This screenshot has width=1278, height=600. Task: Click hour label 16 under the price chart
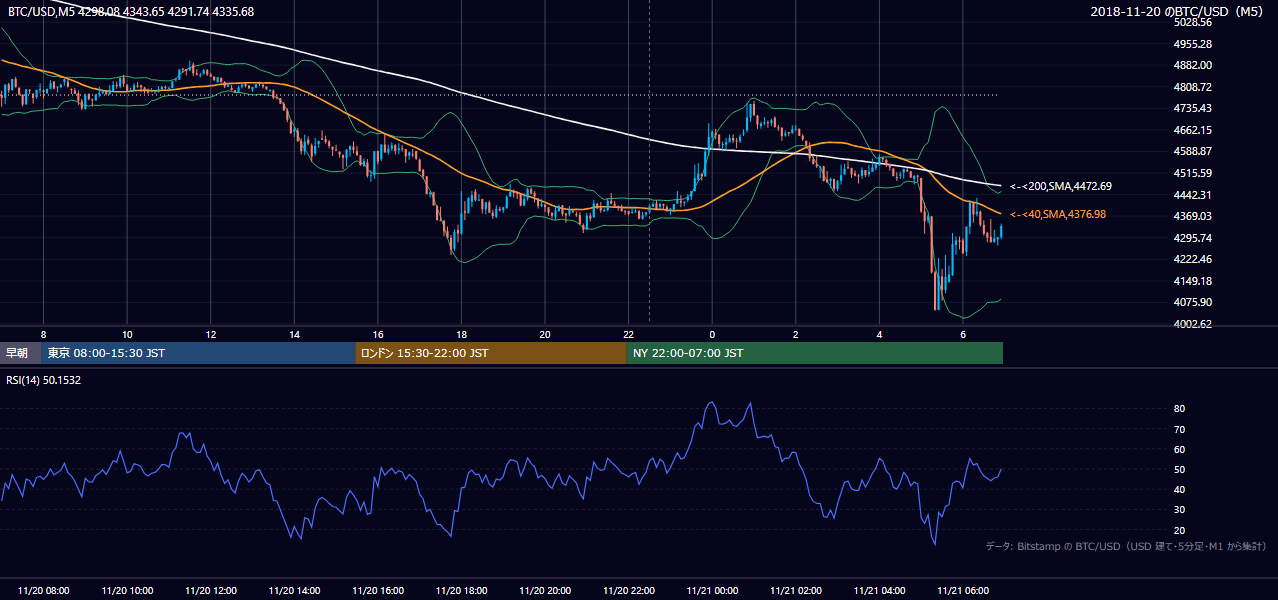point(378,334)
